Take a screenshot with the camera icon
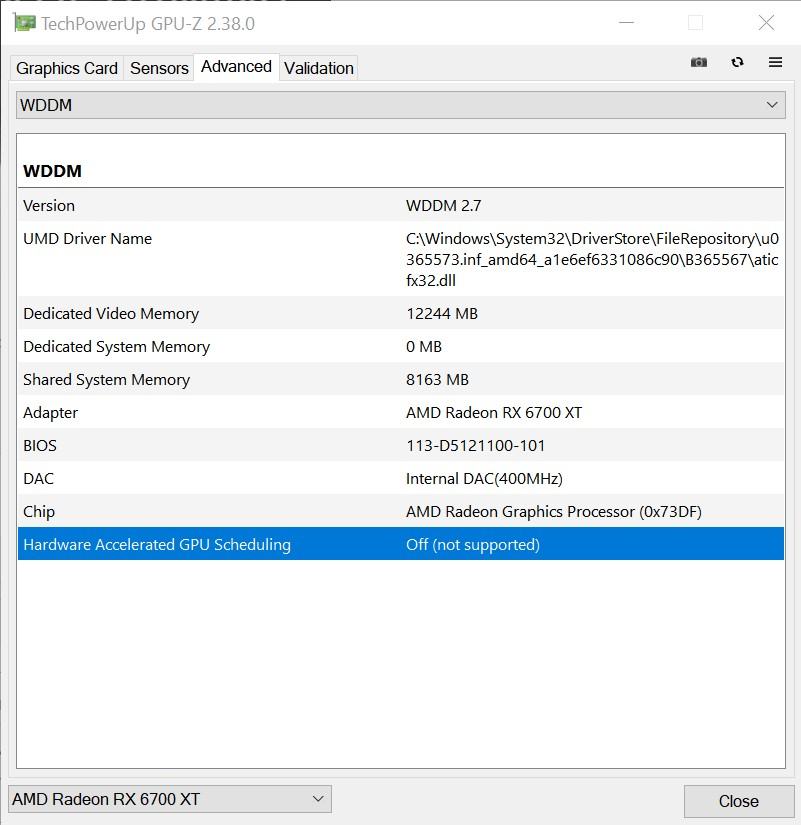This screenshot has height=825, width=801. tap(699, 63)
